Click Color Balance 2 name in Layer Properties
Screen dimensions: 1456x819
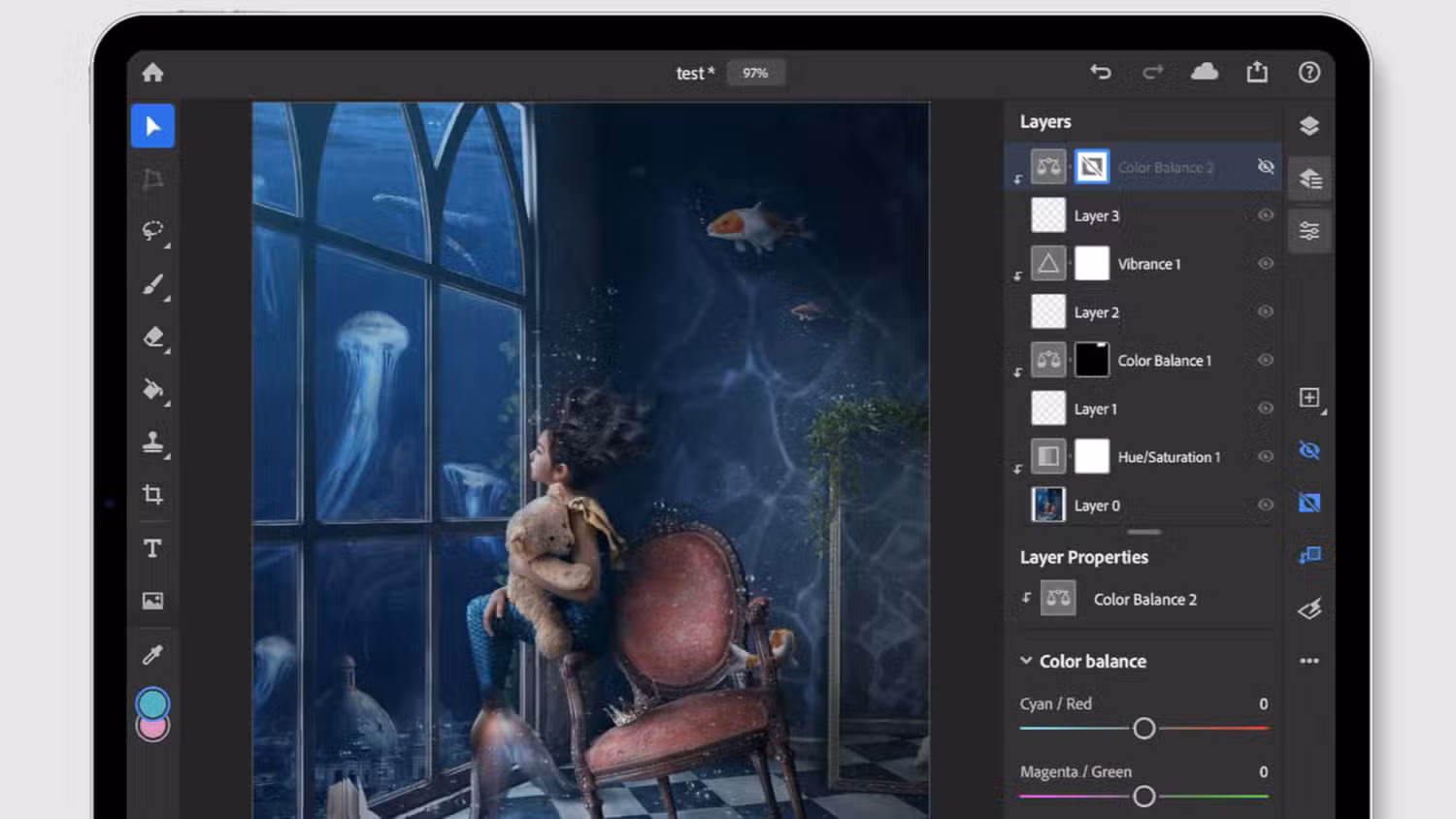(1145, 600)
